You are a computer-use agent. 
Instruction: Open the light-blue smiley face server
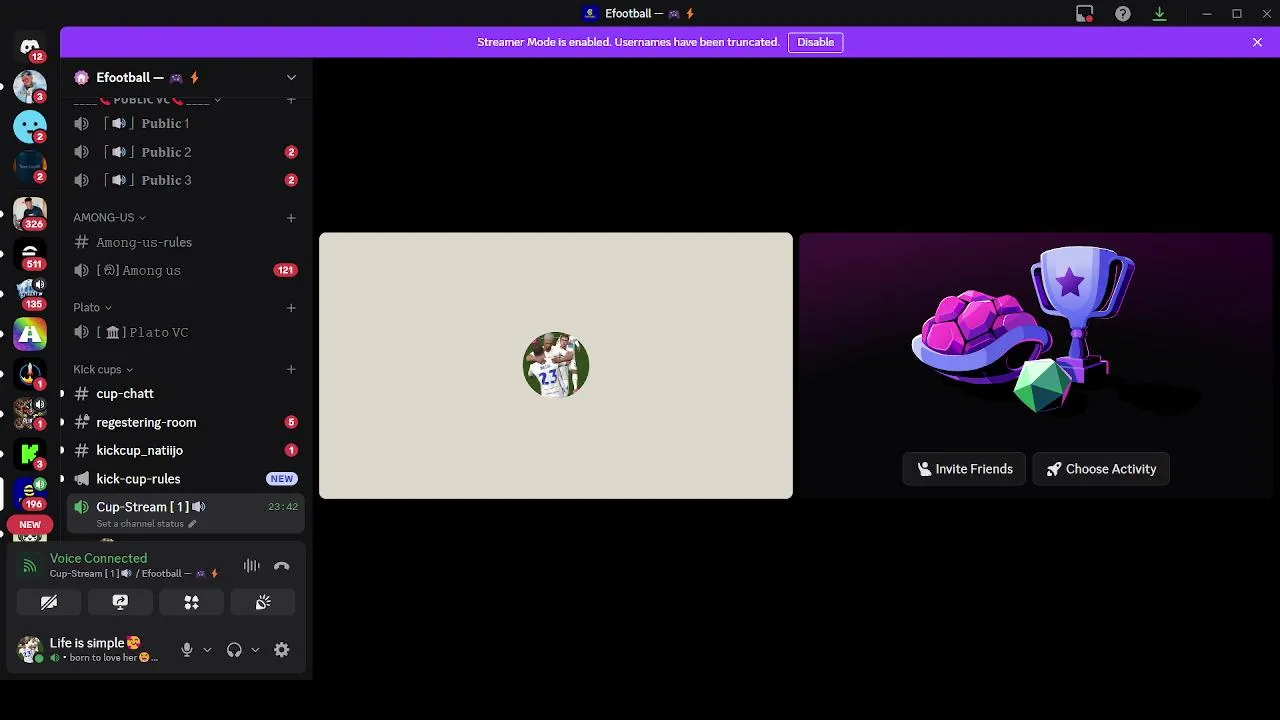pos(30,126)
